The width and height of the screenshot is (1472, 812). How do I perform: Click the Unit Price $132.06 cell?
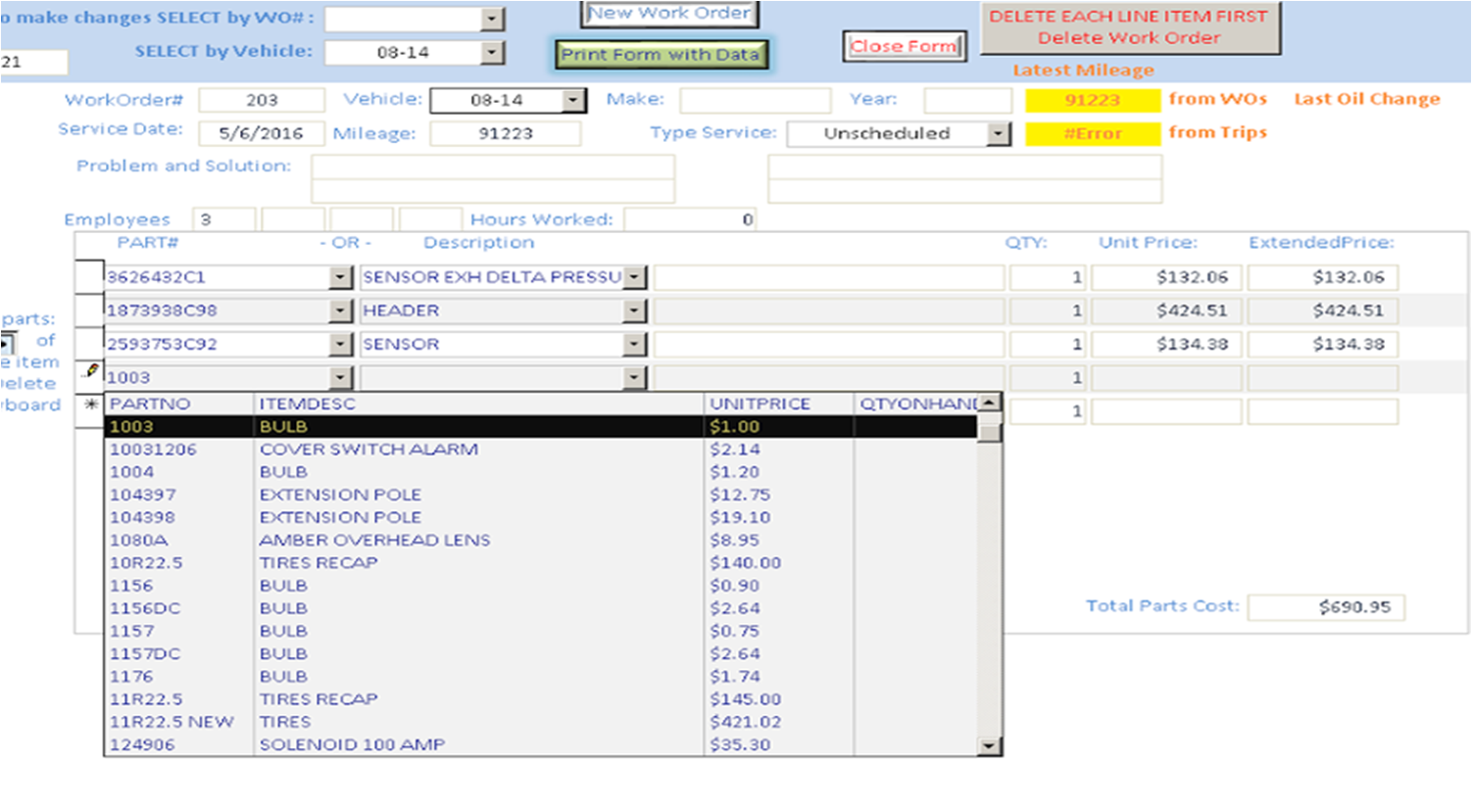(1166, 277)
